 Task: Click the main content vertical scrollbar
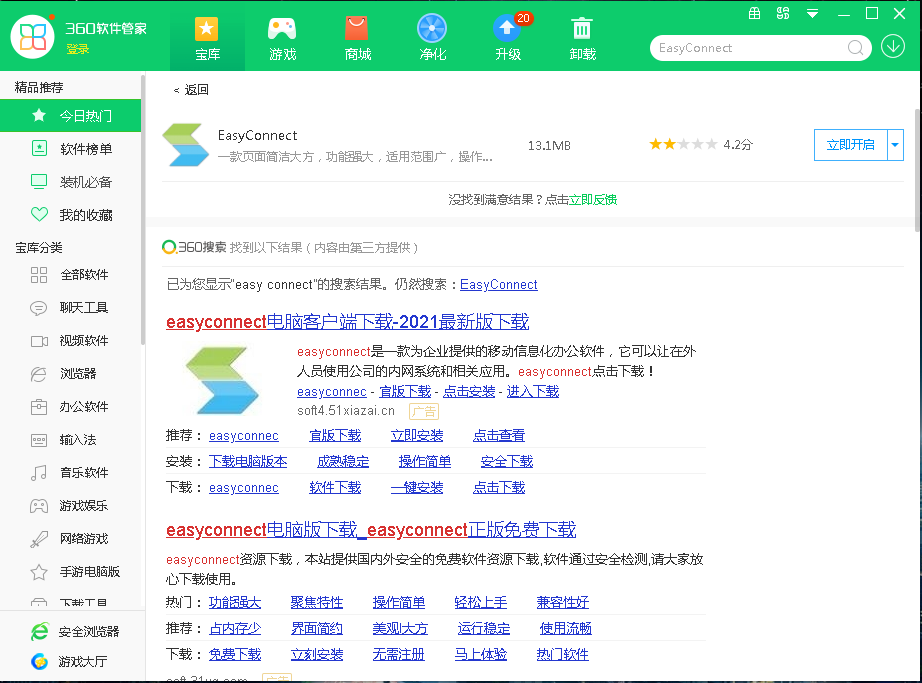point(917,170)
